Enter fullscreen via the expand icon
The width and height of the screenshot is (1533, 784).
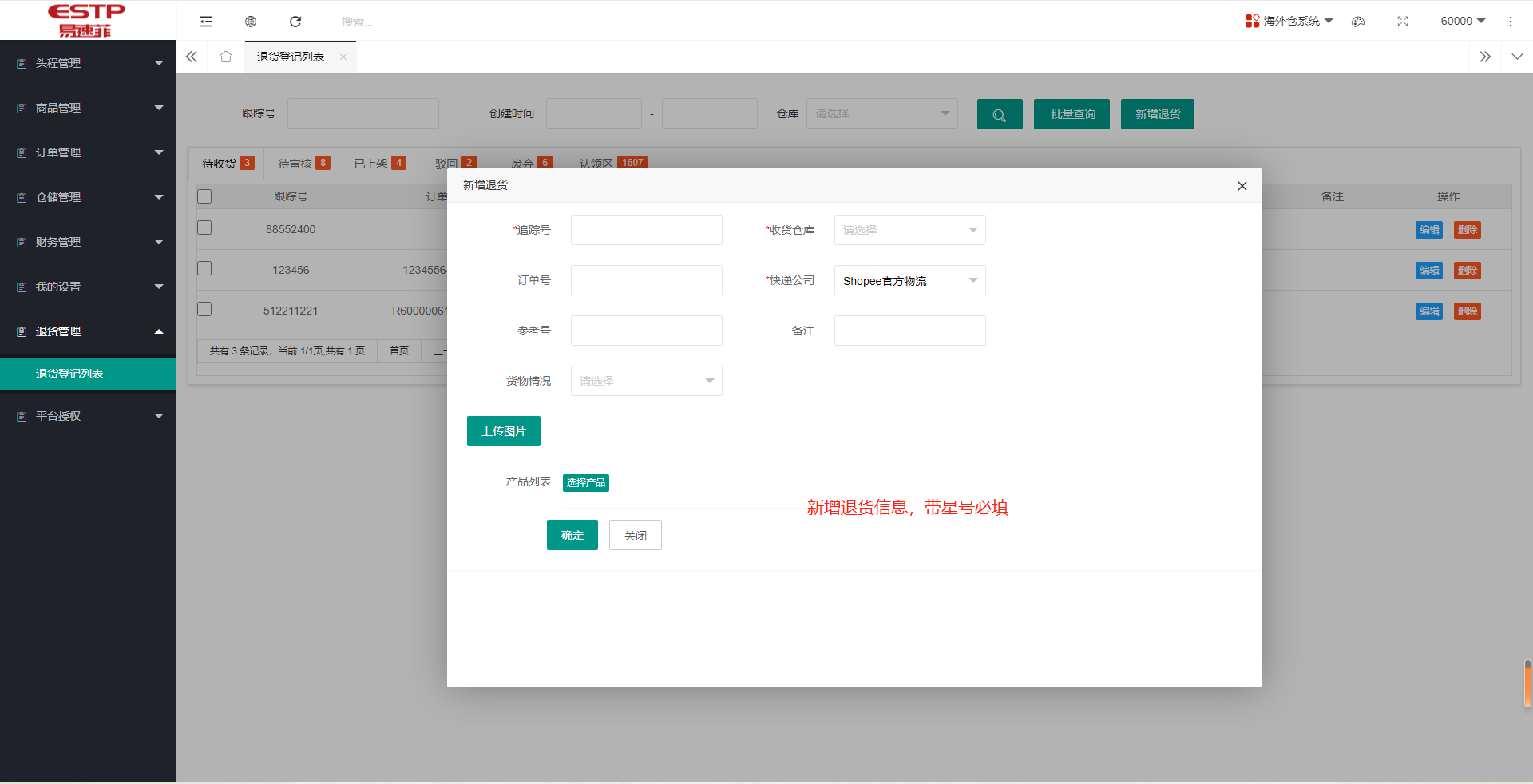click(x=1403, y=22)
